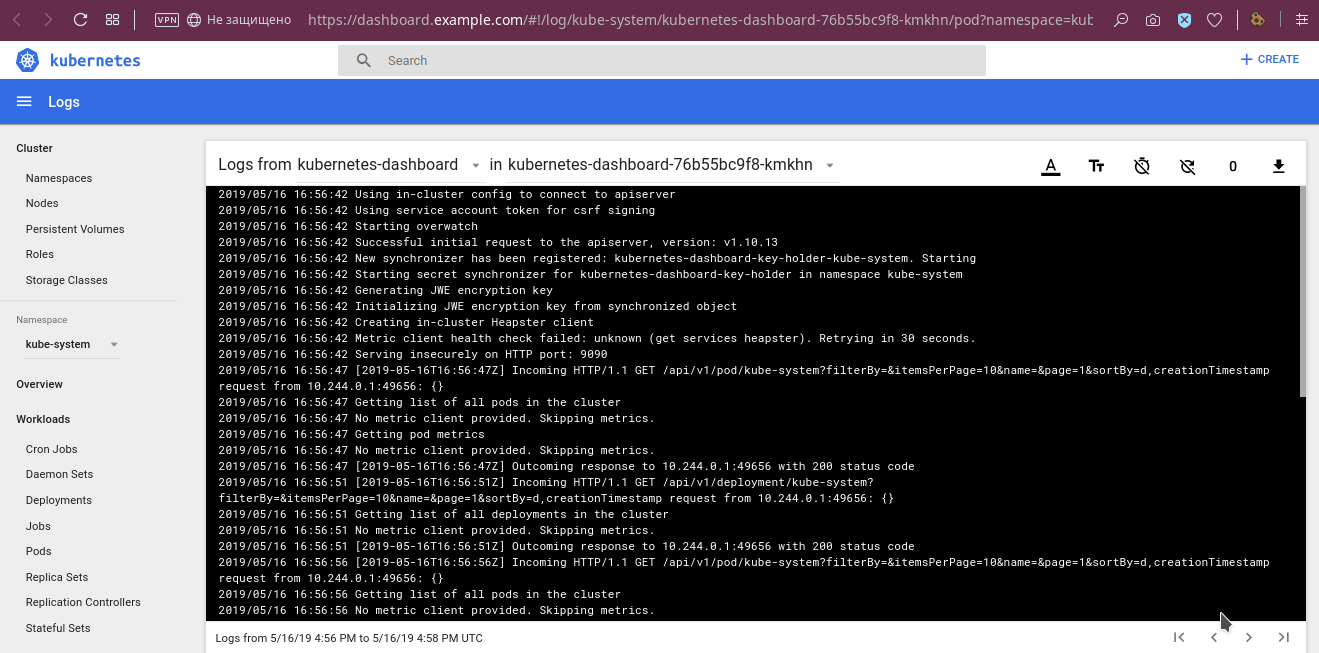The width and height of the screenshot is (1319, 653).
Task: Open Storage Classes in sidebar
Action: [67, 280]
